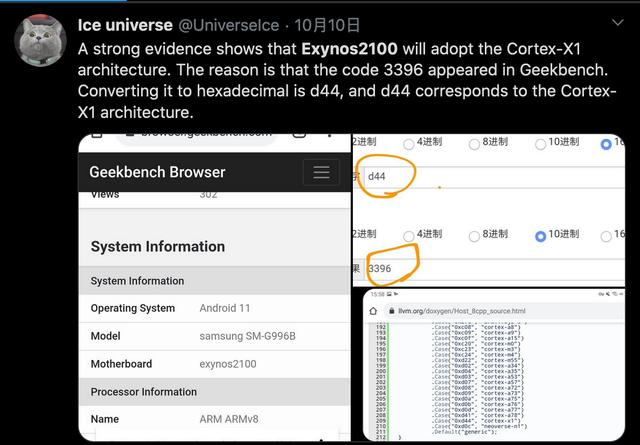
Task: Click the Operating System row label
Action: [x=133, y=308]
